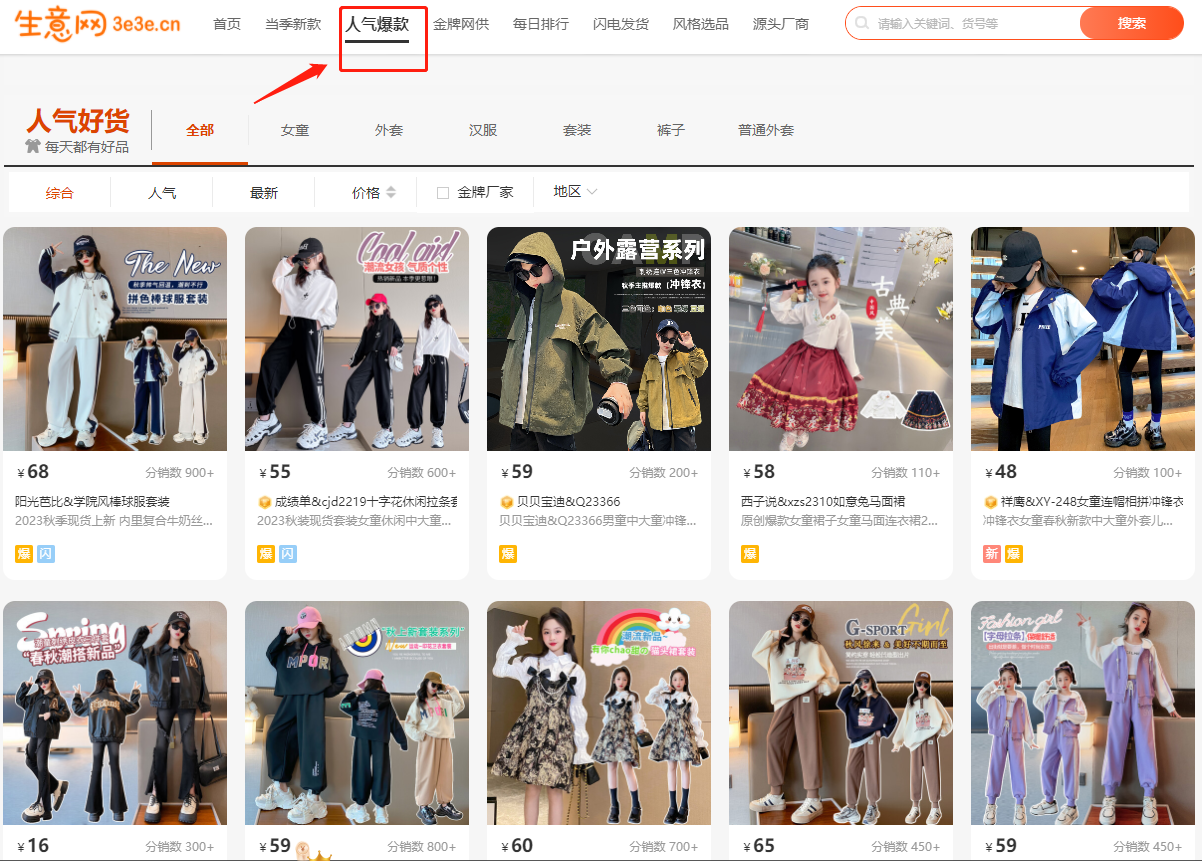The width and height of the screenshot is (1202, 861).
Task: Open 阳光芭比&学院风棒球服套装 title link
Action: (92, 502)
